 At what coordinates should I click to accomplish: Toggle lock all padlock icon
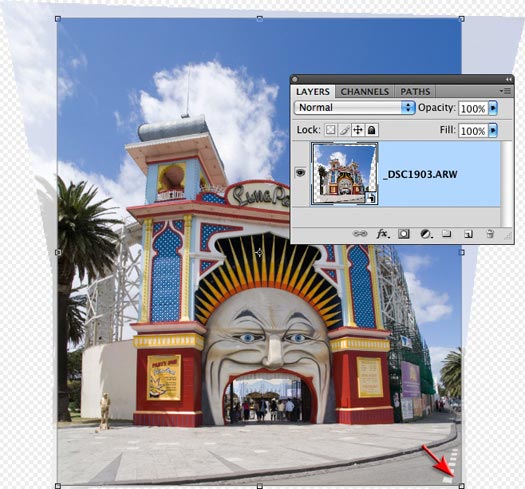(x=372, y=130)
